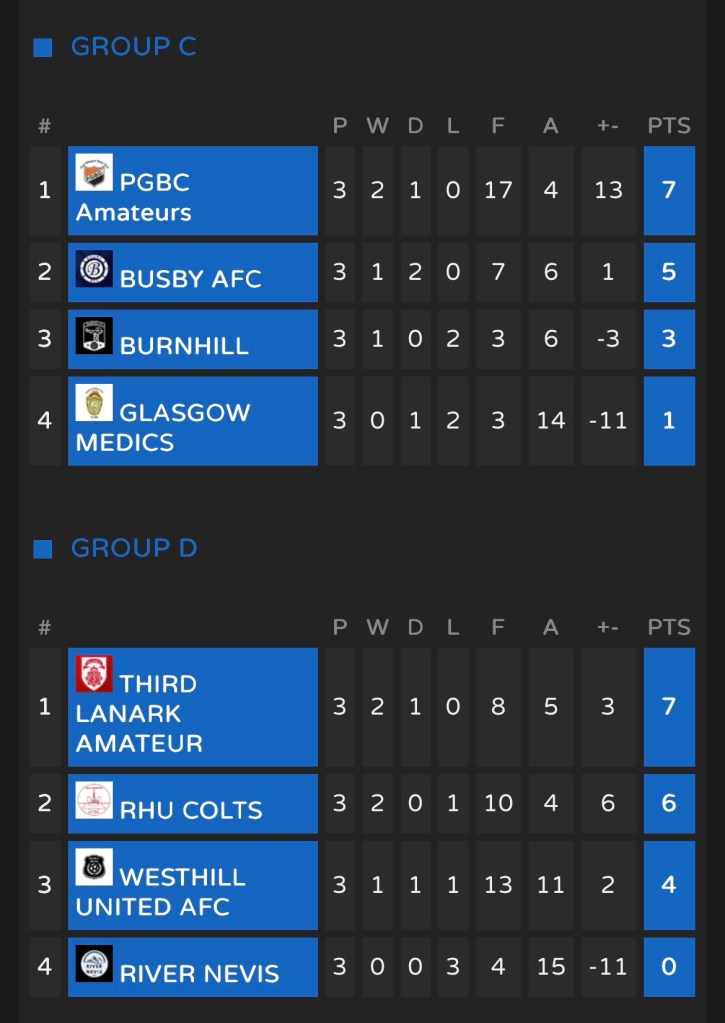Image resolution: width=725 pixels, height=1023 pixels.
Task: Click the W column header in Group D
Action: click(x=377, y=628)
